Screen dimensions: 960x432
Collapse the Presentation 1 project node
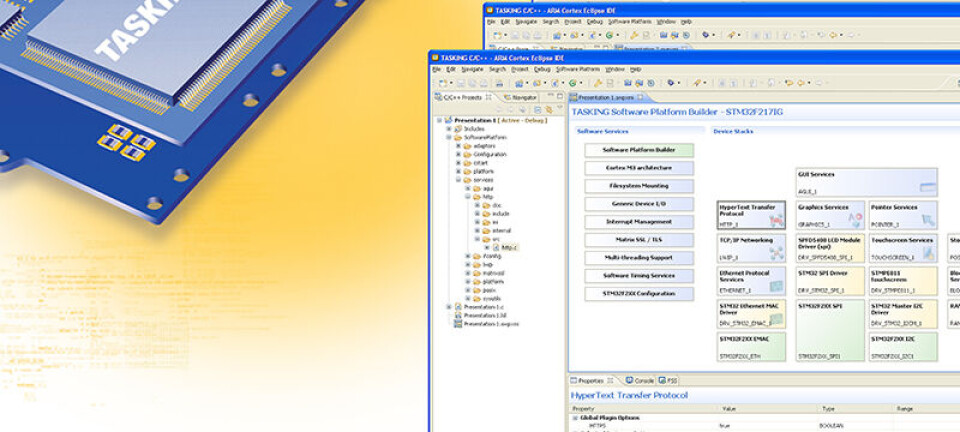coord(440,121)
